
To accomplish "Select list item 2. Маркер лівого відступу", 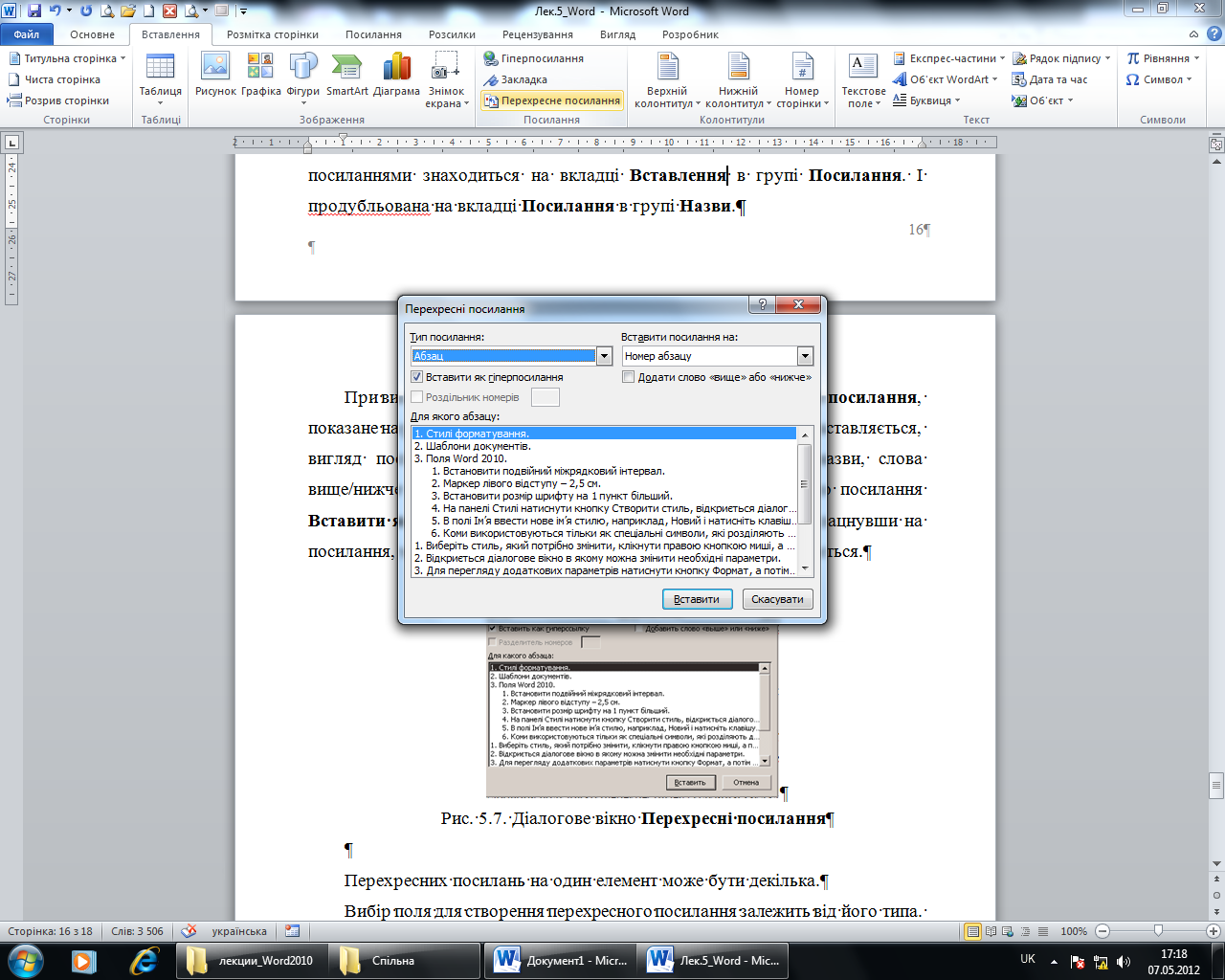I will 604,483.
